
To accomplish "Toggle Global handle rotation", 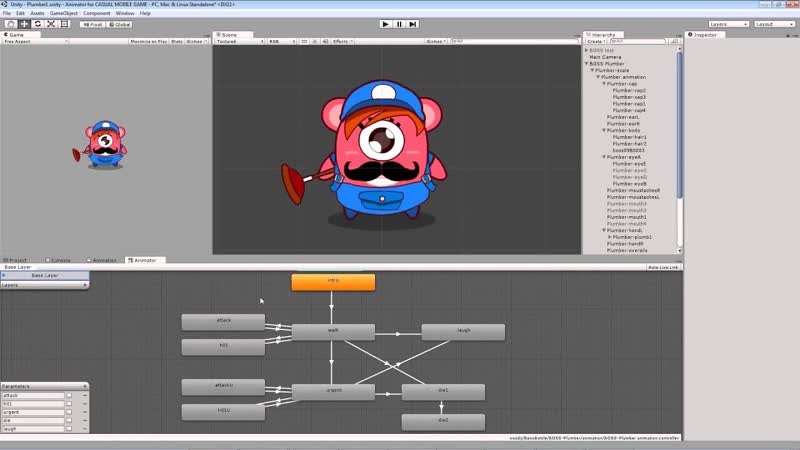I will [120, 24].
